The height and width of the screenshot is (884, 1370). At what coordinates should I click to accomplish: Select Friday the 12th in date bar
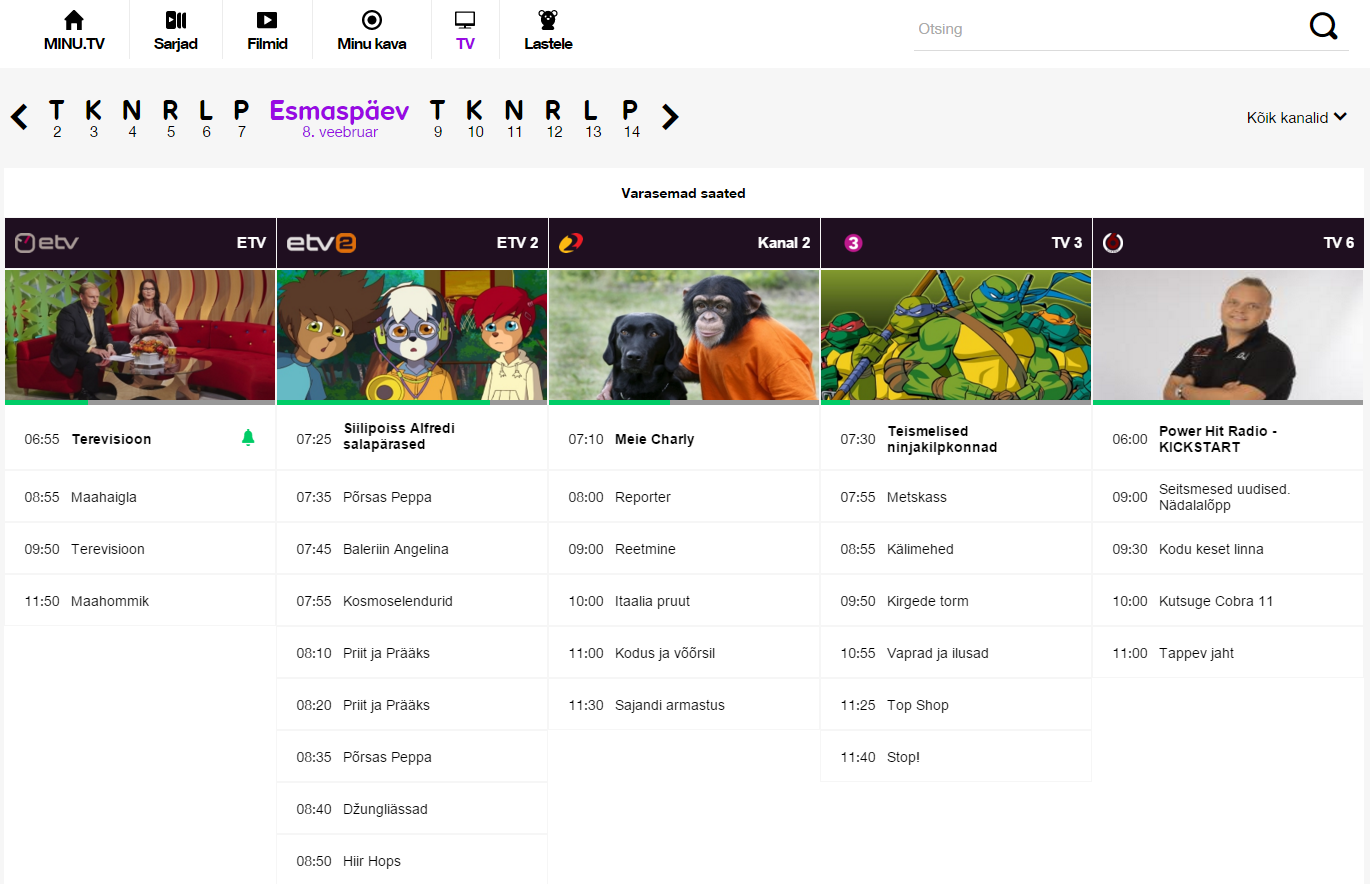[553, 118]
